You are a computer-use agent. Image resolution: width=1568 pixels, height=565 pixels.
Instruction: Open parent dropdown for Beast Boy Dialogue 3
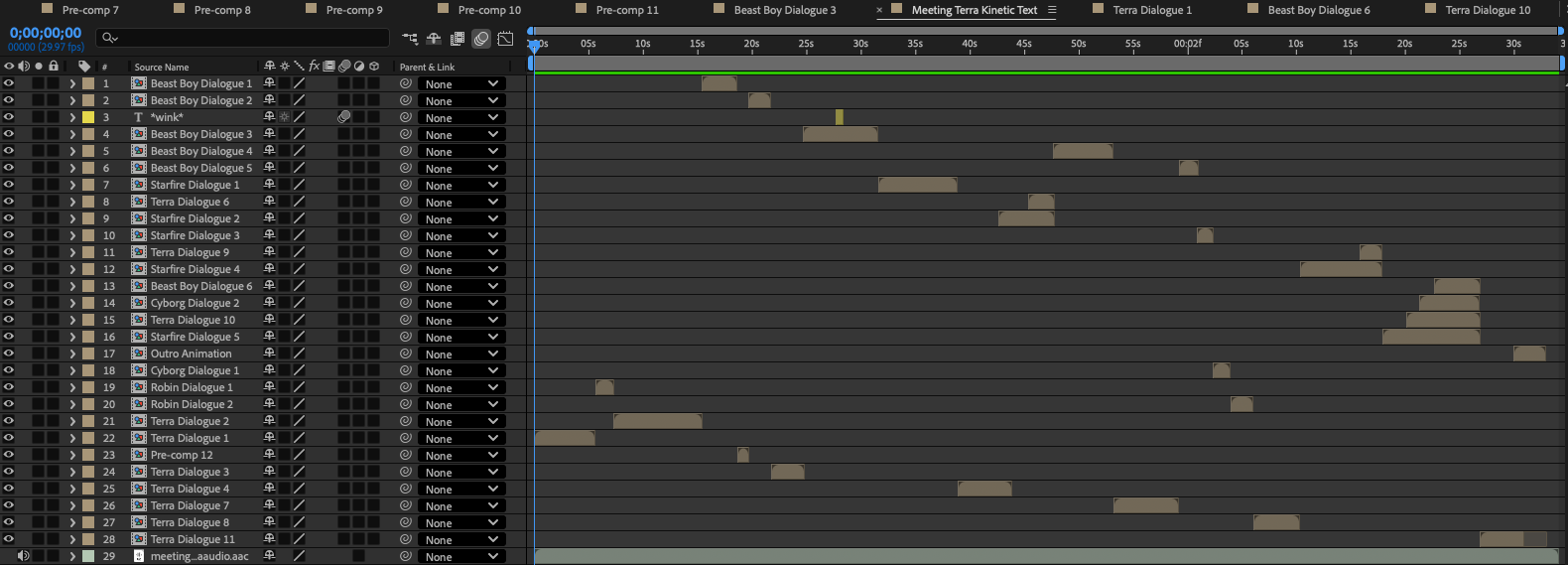[x=461, y=134]
